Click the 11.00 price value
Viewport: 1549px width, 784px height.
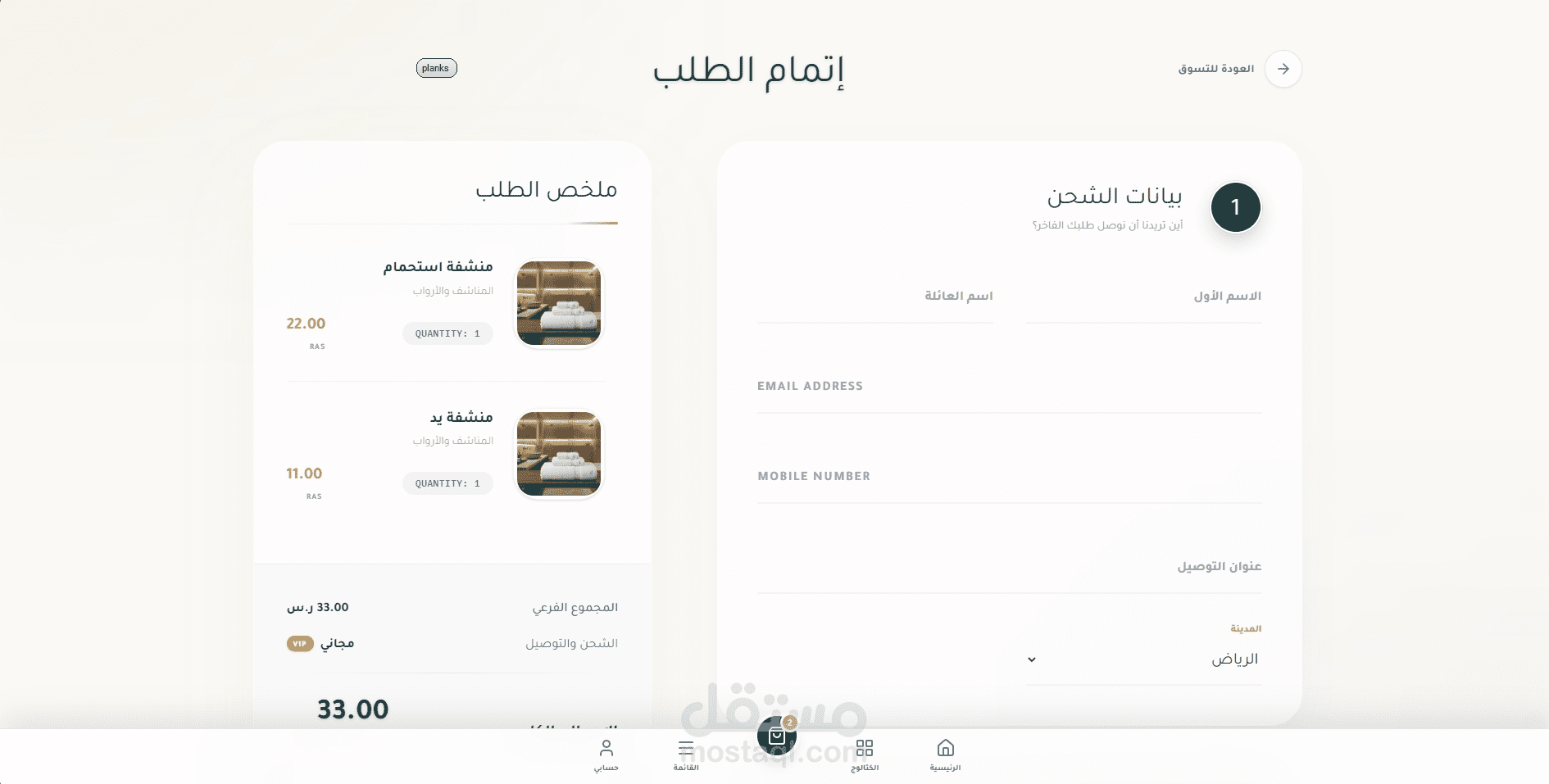(x=304, y=474)
